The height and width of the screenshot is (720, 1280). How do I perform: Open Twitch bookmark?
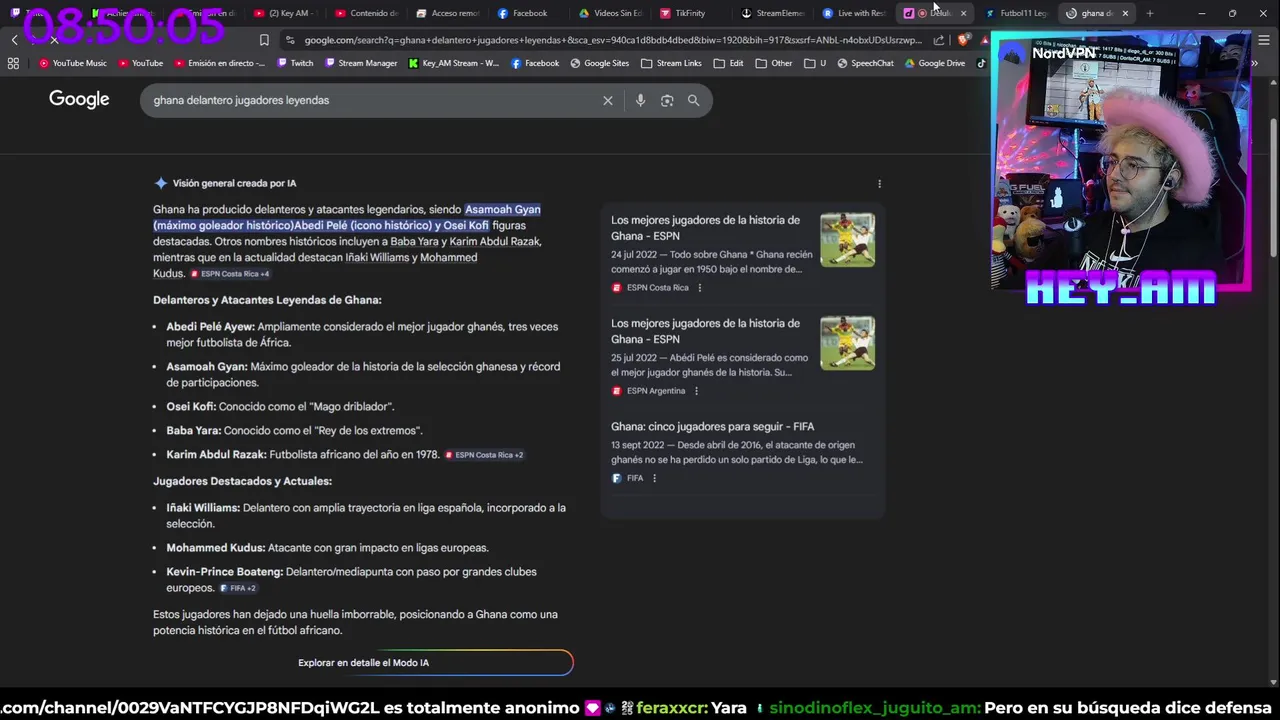tap(295, 63)
